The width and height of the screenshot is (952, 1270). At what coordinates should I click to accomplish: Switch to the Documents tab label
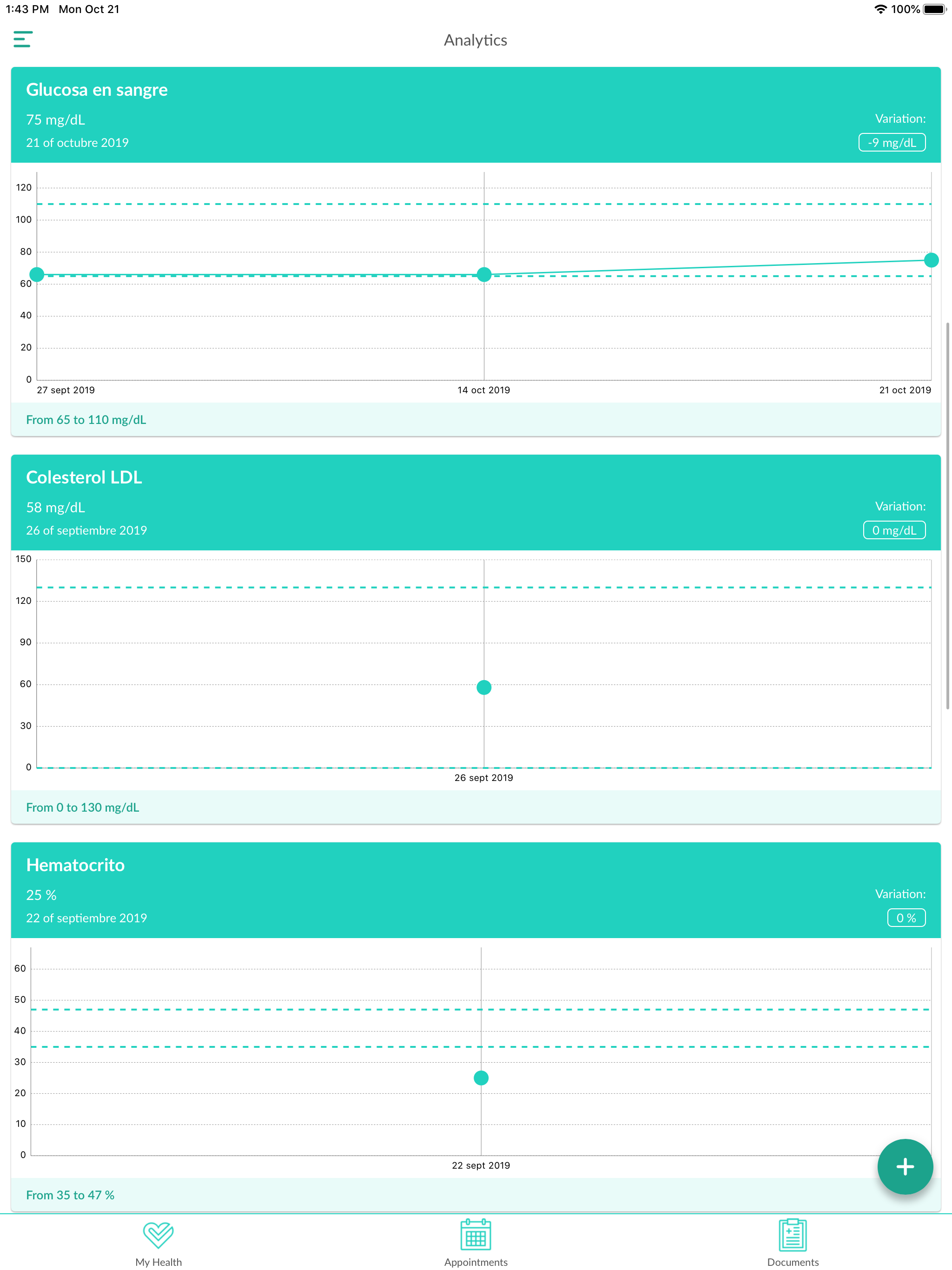(793, 1261)
